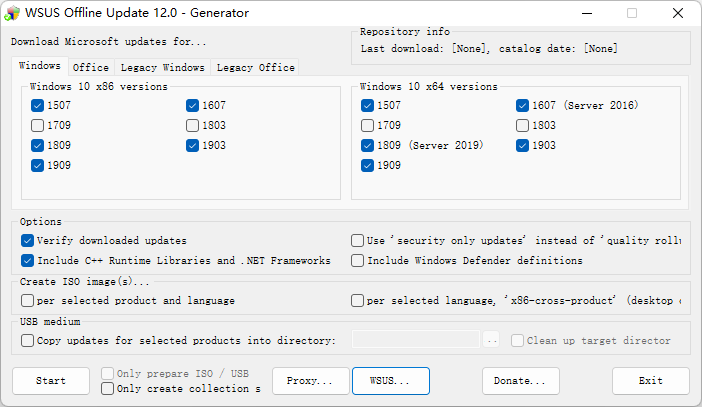Enable Copy updates into directory checkbox
The height and width of the screenshot is (407, 702).
27,341
